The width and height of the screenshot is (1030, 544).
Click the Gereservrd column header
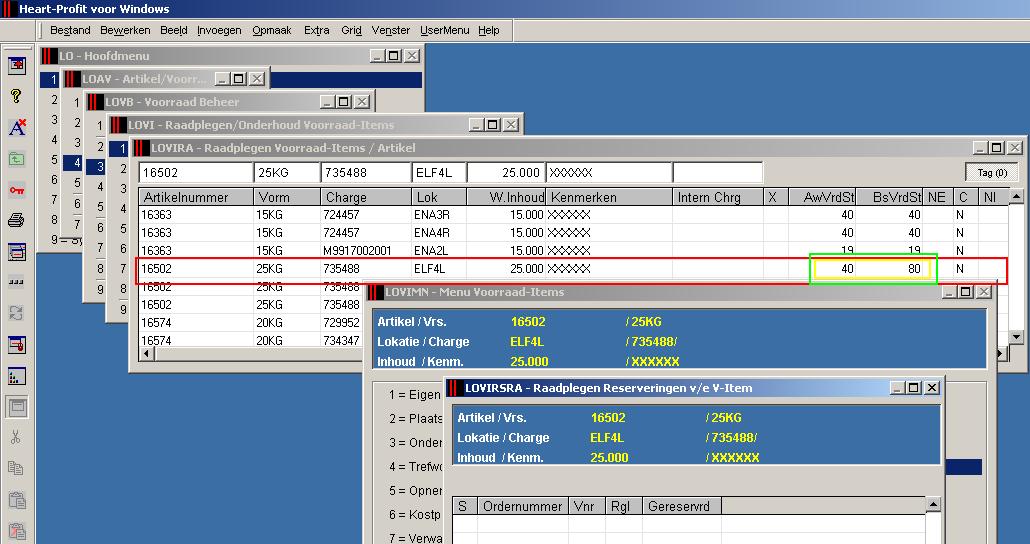pyautogui.click(x=681, y=506)
